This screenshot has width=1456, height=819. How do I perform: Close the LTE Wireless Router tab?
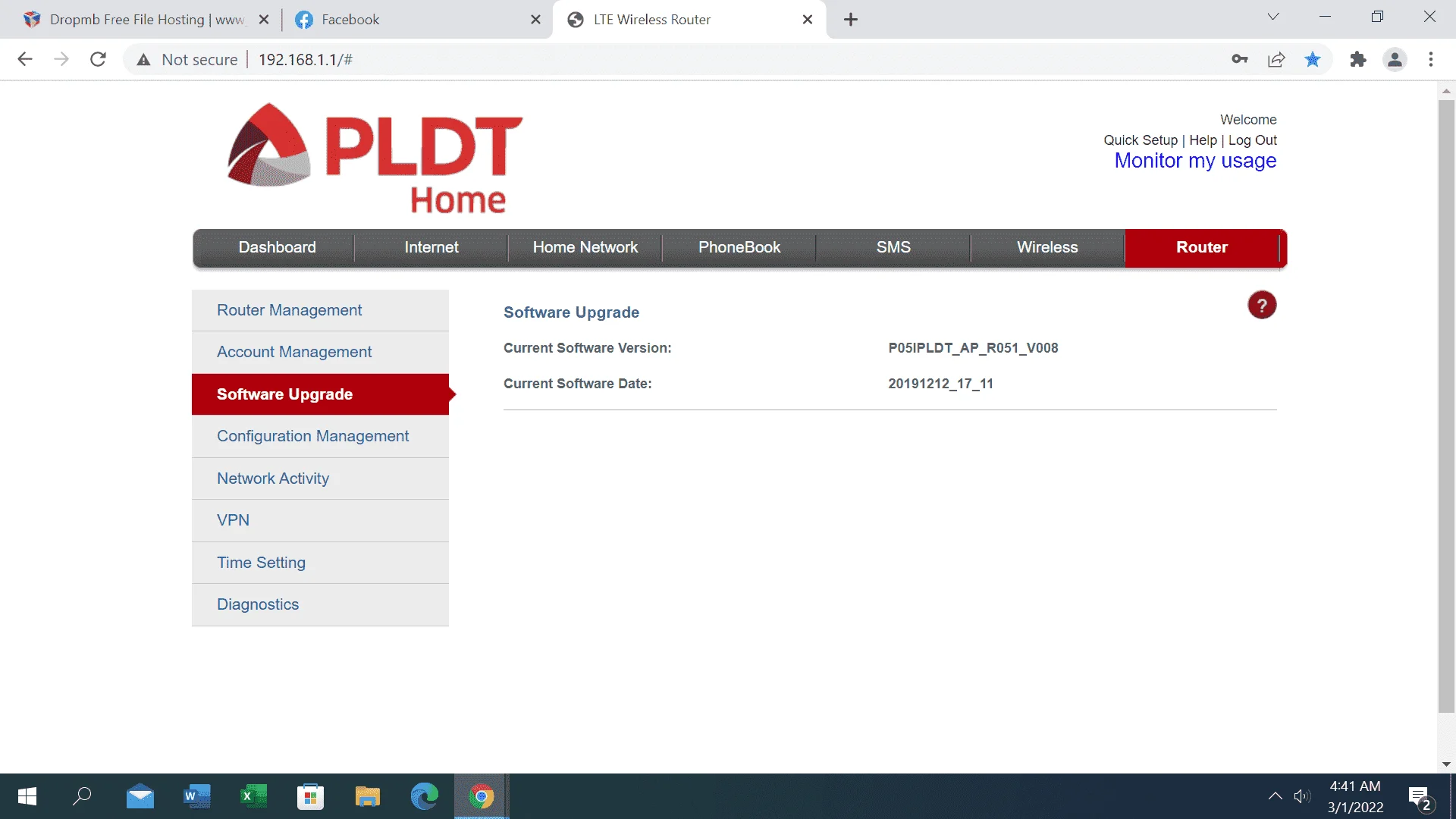(808, 20)
